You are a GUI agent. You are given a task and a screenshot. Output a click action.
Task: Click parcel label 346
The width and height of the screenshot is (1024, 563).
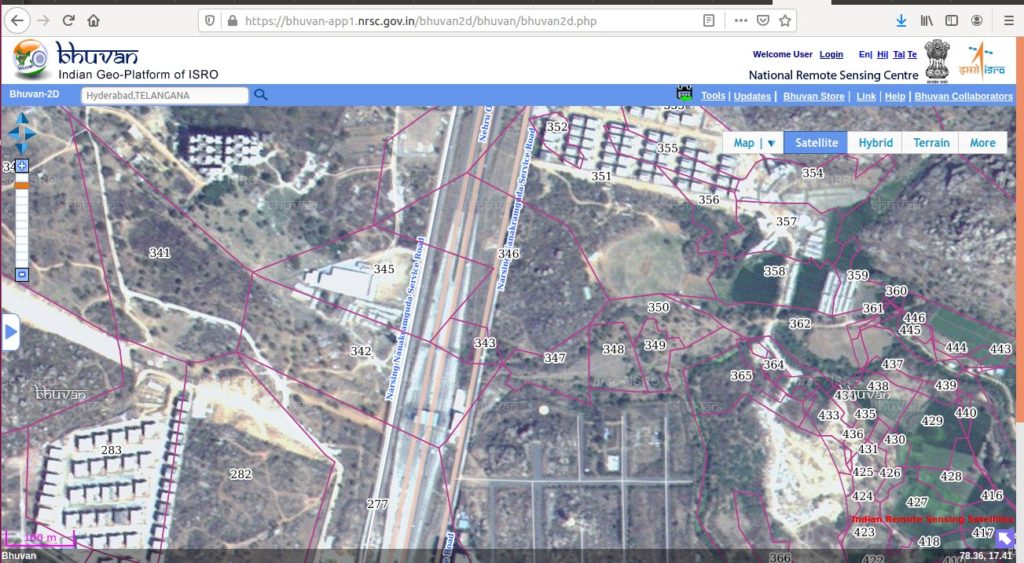(508, 253)
